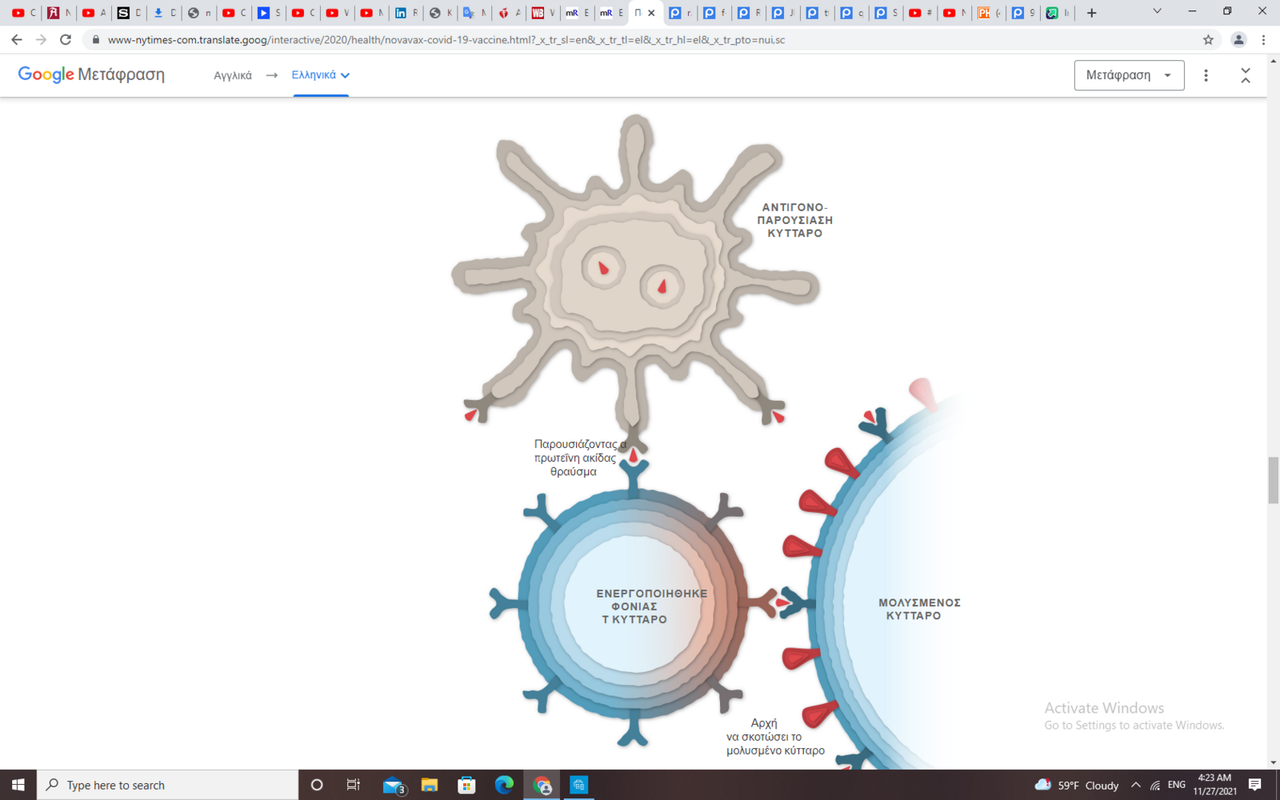Open network Wi-Fi settings in tray

click(x=1155, y=785)
